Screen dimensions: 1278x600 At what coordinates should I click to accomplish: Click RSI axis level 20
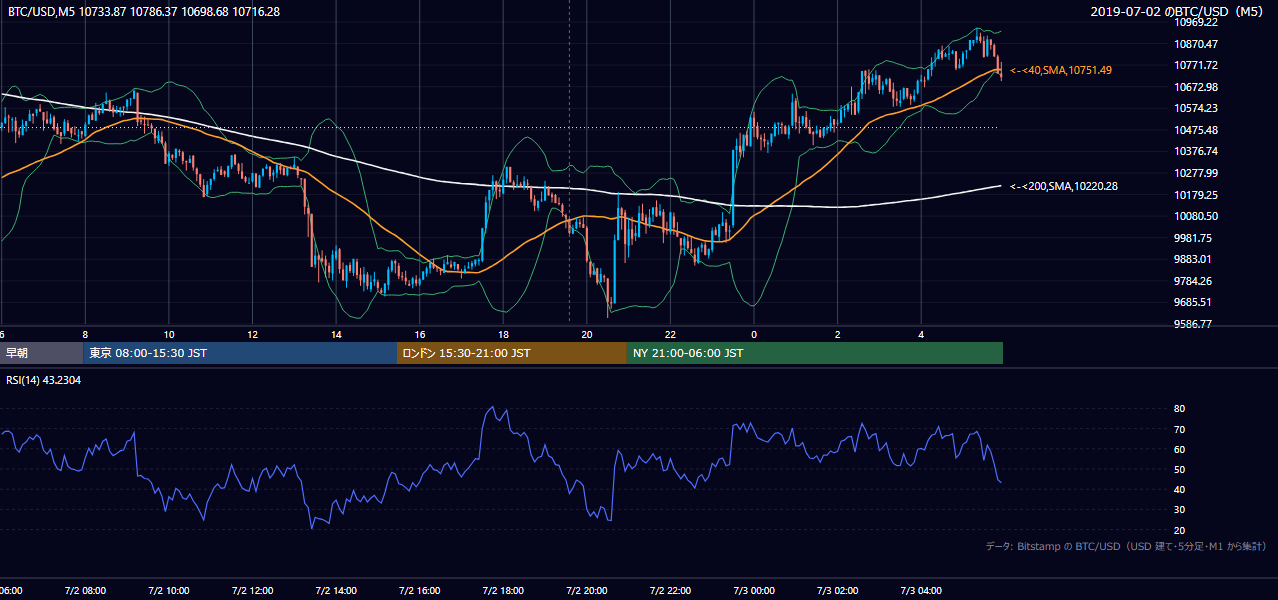(1179, 530)
